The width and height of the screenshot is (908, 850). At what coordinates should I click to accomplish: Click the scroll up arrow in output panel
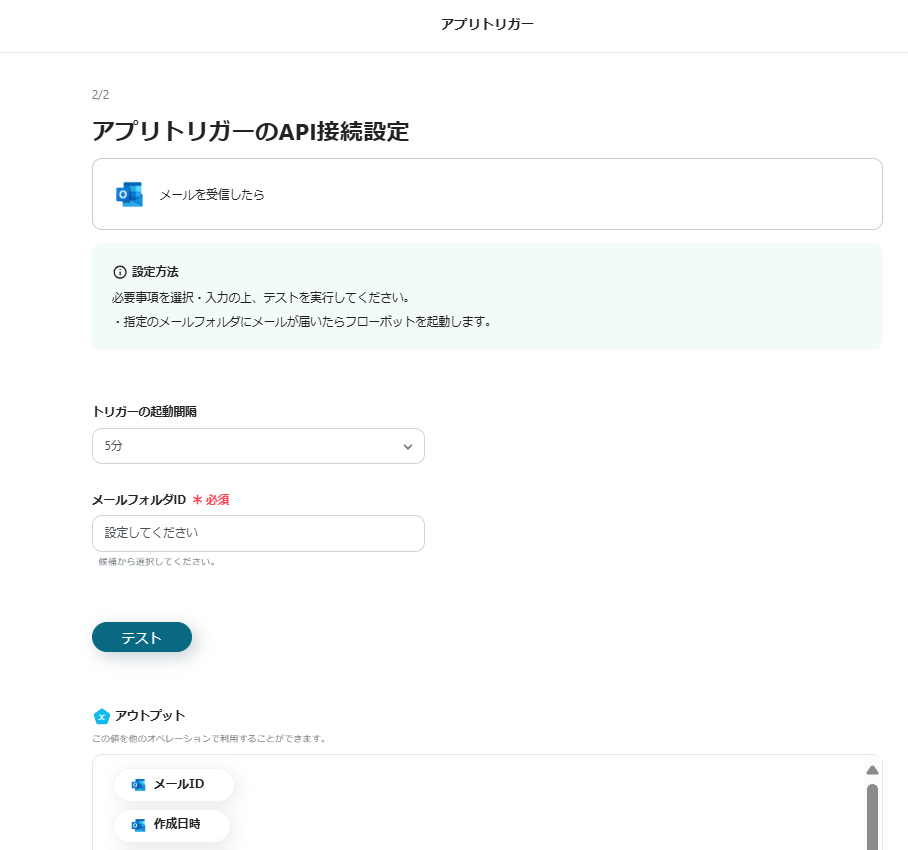point(872,770)
